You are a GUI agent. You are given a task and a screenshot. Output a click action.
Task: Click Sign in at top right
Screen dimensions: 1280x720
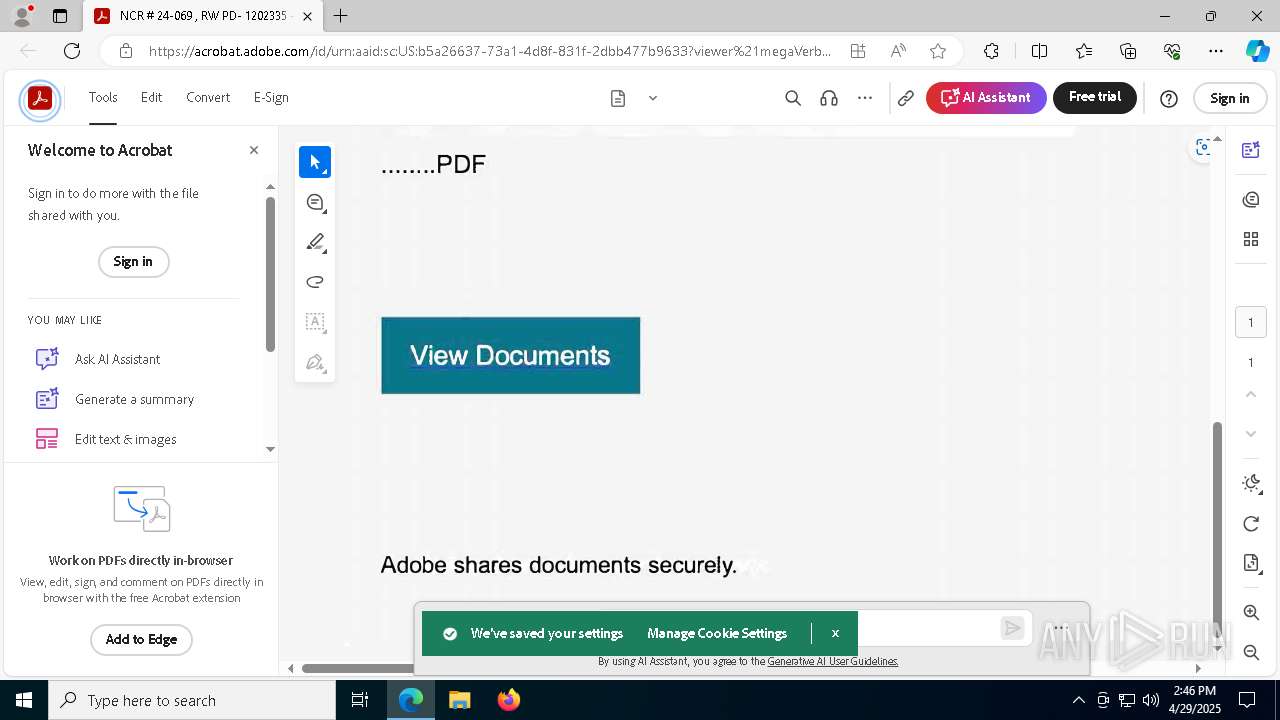[x=1230, y=98]
